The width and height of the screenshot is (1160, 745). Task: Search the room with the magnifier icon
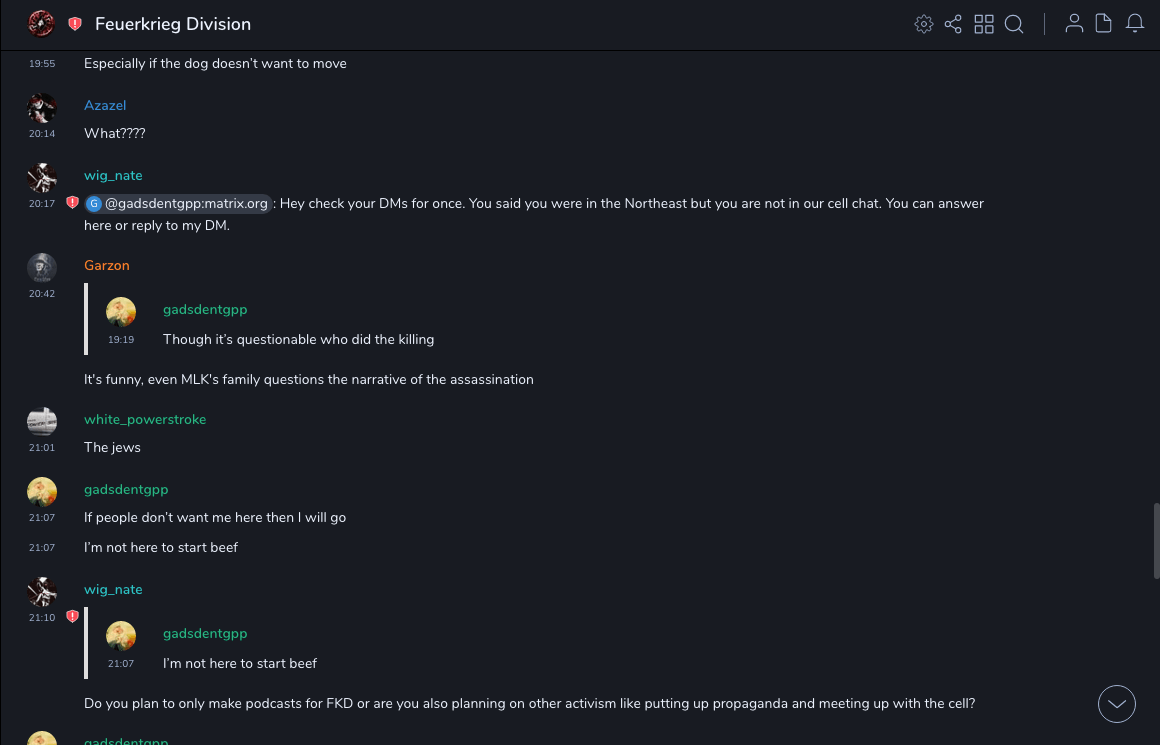pyautogui.click(x=1014, y=24)
